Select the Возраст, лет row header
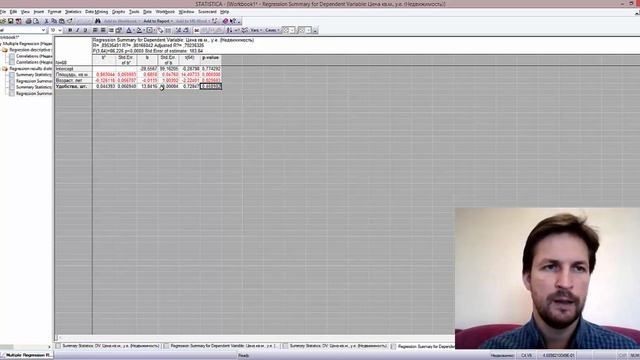The width and height of the screenshot is (640, 360). [73, 80]
